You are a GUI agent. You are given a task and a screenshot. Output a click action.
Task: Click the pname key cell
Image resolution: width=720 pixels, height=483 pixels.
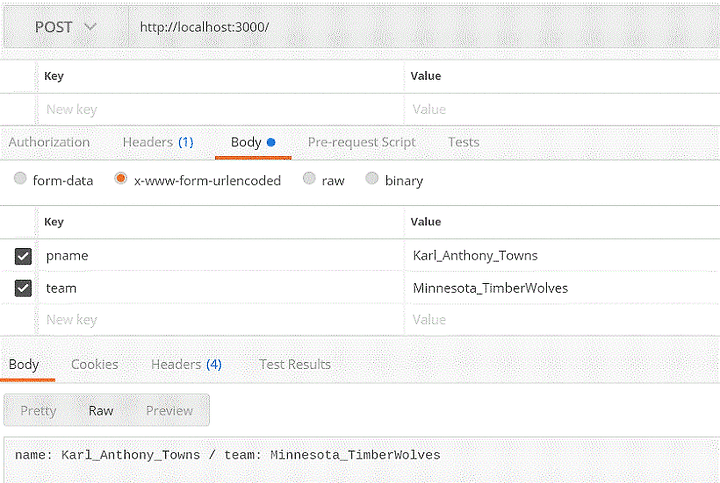220,255
